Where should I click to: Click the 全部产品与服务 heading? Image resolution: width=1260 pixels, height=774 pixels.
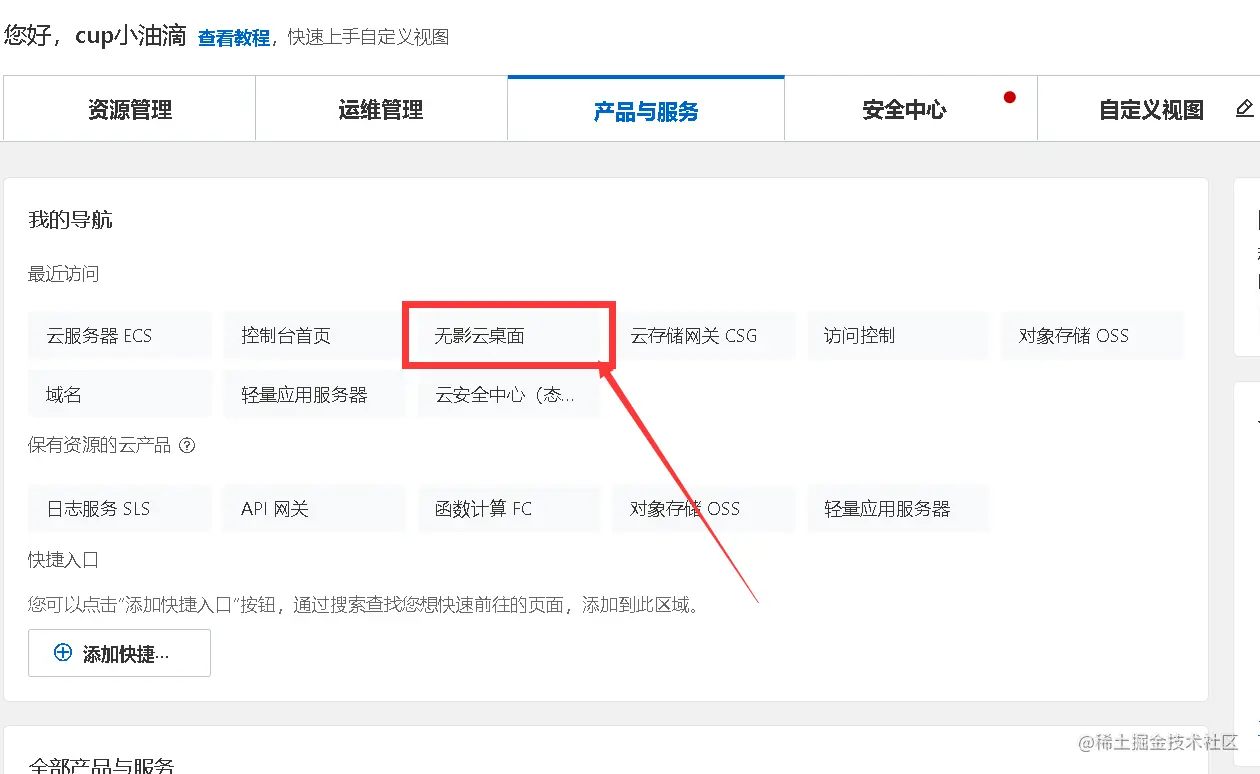(102, 766)
